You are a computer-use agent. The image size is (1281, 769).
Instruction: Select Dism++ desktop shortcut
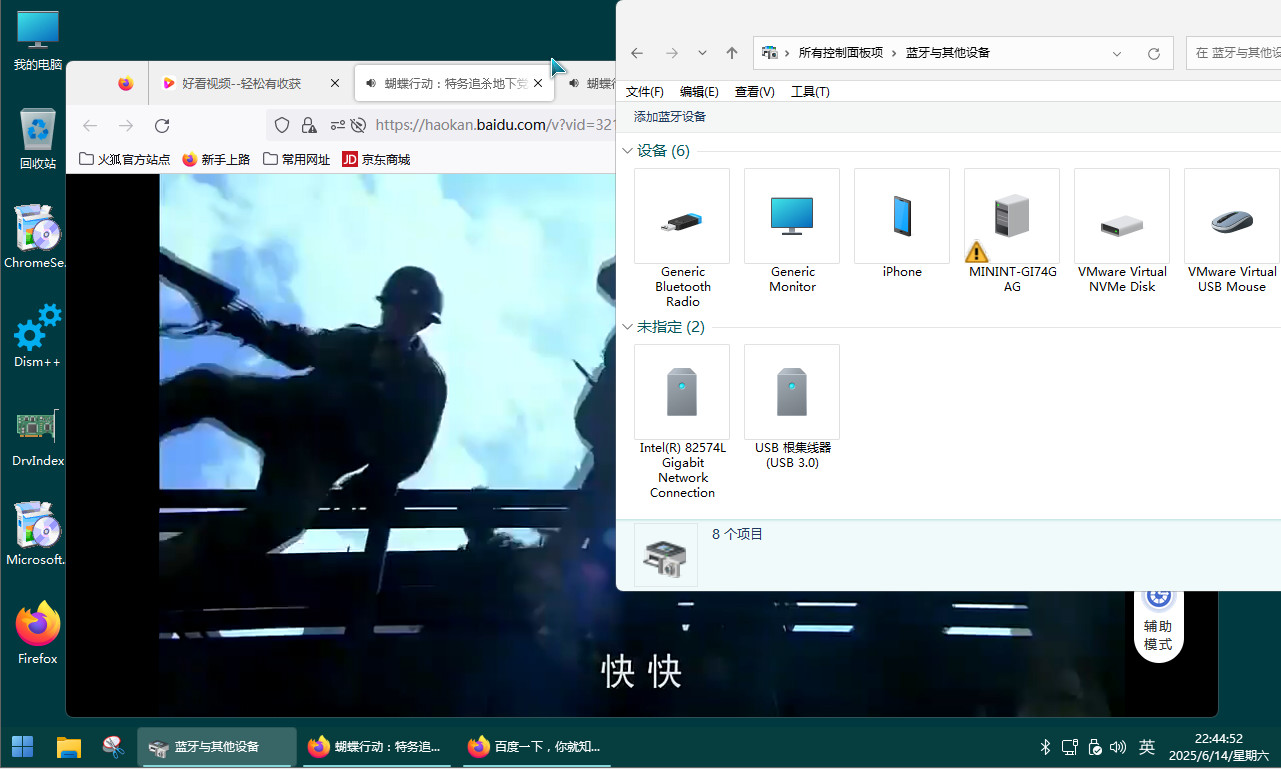click(x=38, y=336)
